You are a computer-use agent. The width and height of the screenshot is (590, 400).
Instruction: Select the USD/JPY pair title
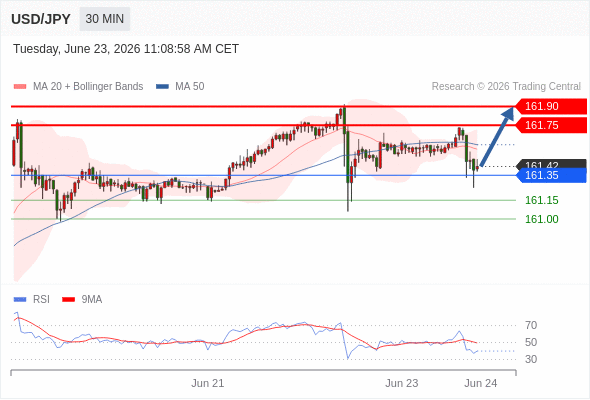click(x=41, y=19)
